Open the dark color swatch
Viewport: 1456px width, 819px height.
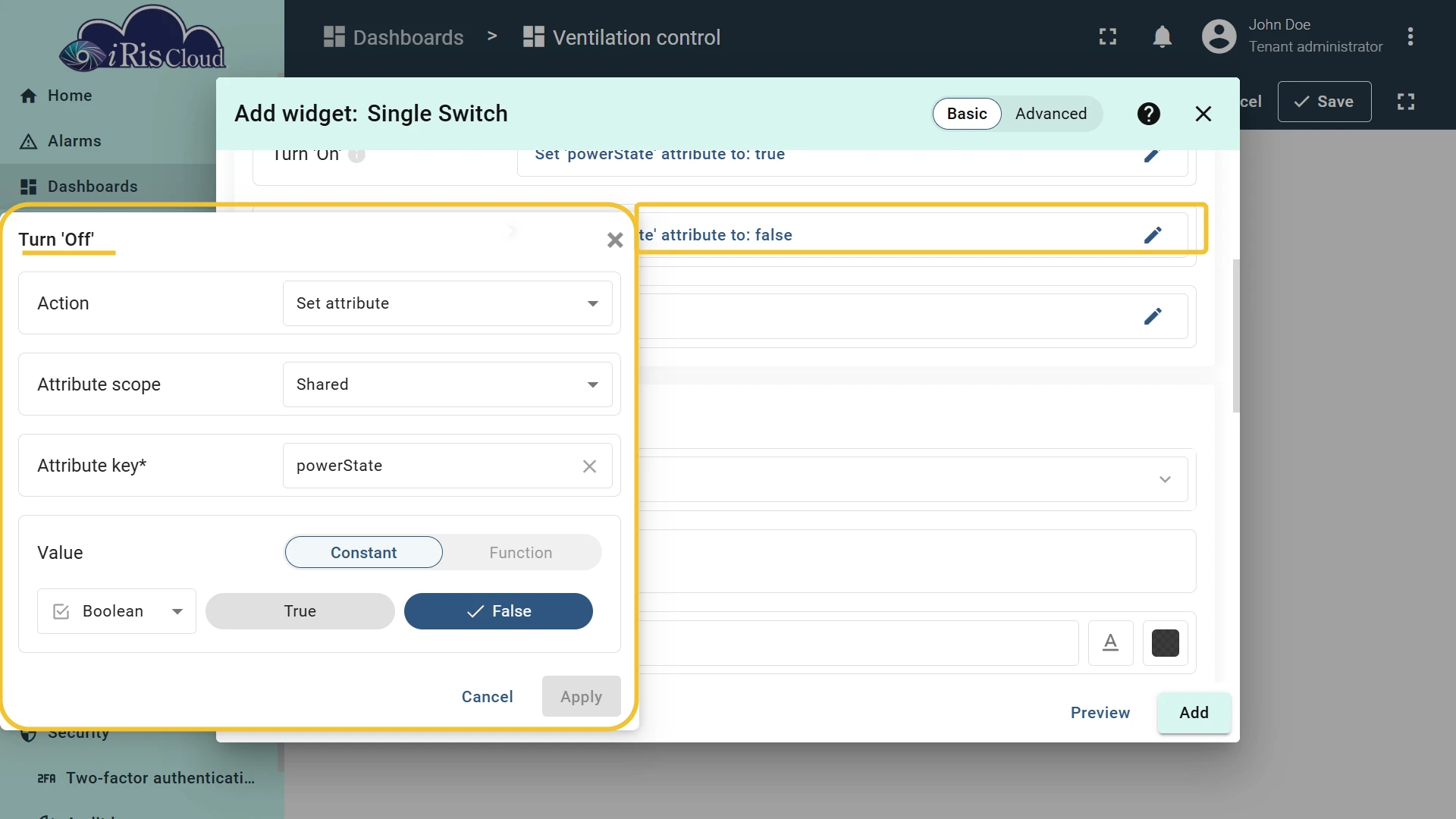pyautogui.click(x=1165, y=643)
